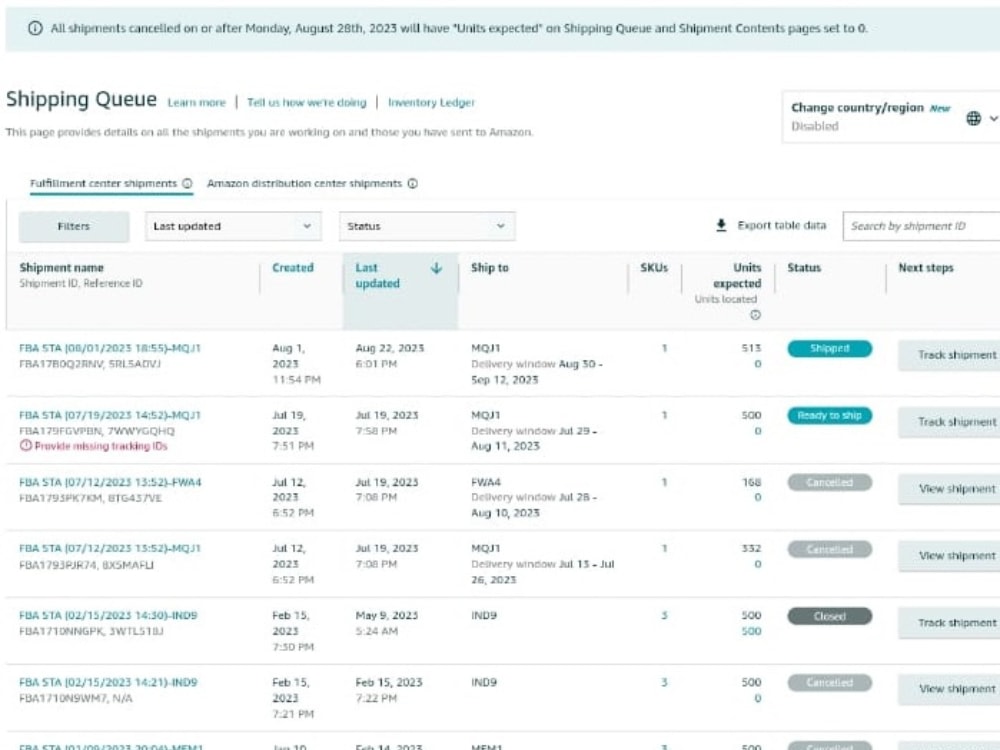Viewport: 1000px width, 750px height.
Task: Click Track shipment for the Shipped row
Action: [x=950, y=355]
